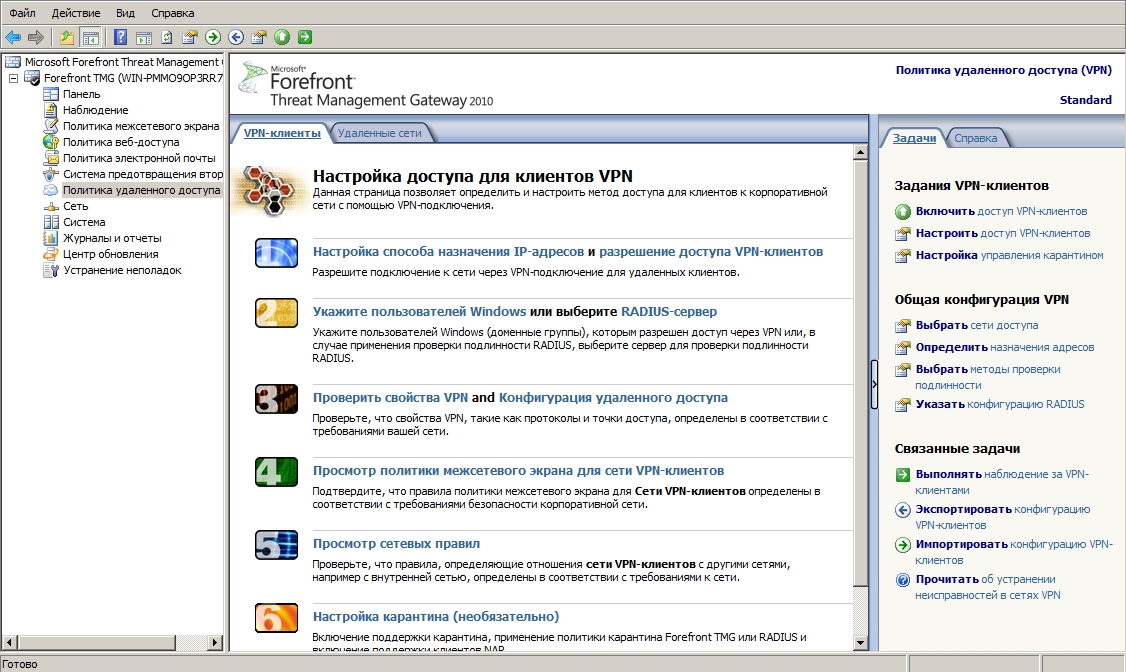Click the green circle right-arrow Import toolbar icon
Image resolution: width=1126 pixels, height=672 pixels.
[x=213, y=37]
